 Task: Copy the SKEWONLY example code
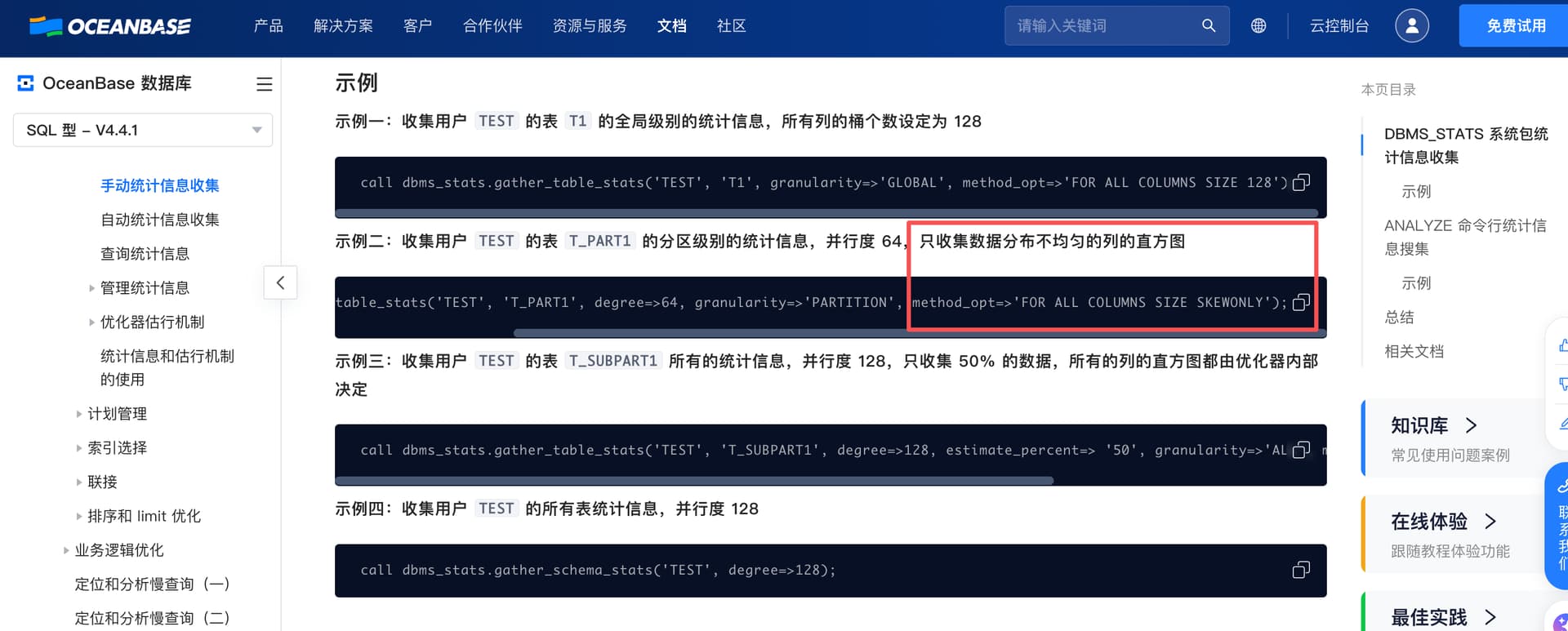click(x=1301, y=302)
